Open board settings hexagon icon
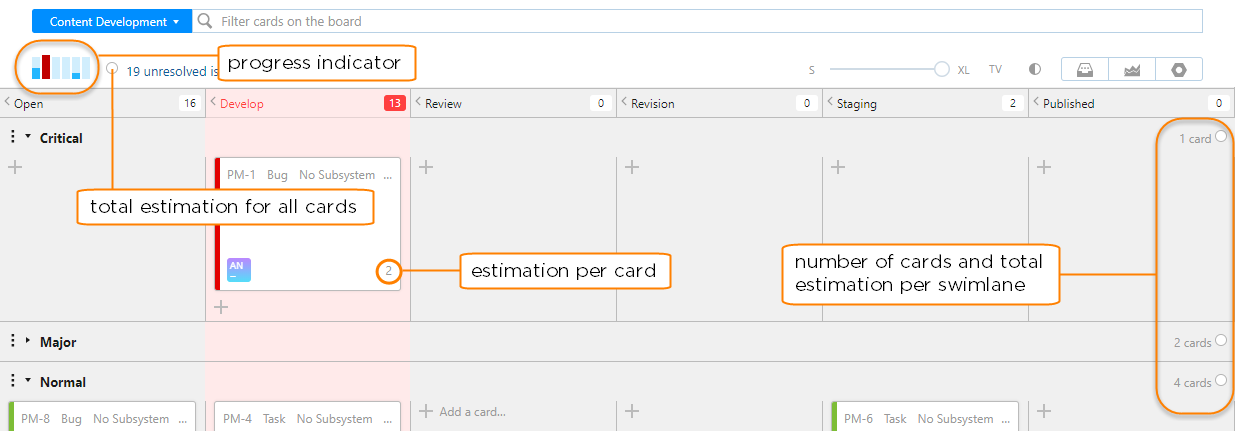The height and width of the screenshot is (431, 1235). tap(1179, 70)
